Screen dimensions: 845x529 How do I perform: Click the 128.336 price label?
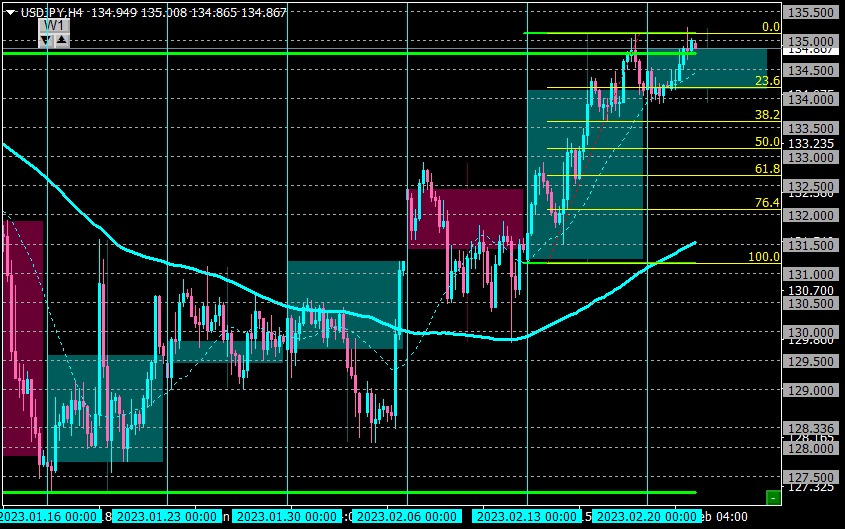(x=811, y=429)
